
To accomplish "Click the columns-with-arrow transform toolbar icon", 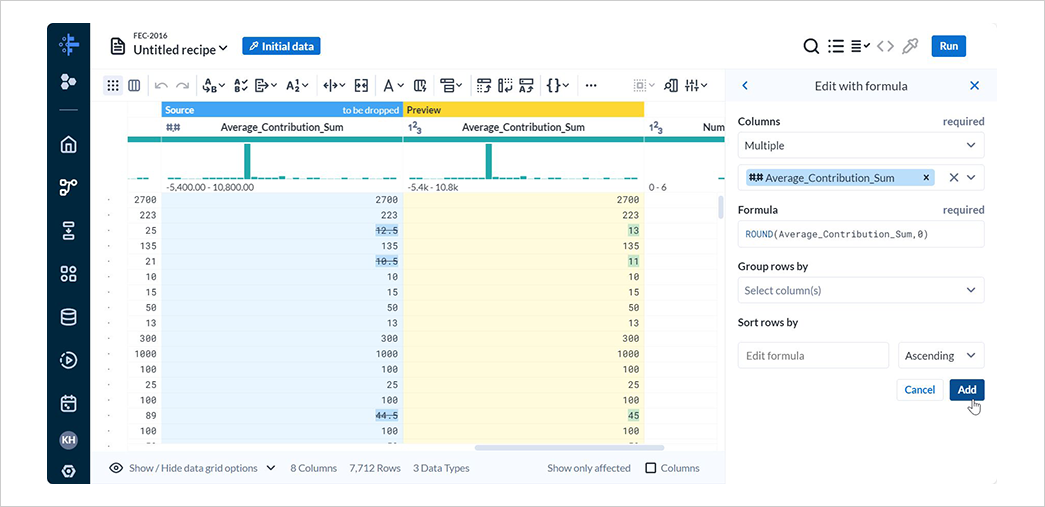I will (x=505, y=85).
